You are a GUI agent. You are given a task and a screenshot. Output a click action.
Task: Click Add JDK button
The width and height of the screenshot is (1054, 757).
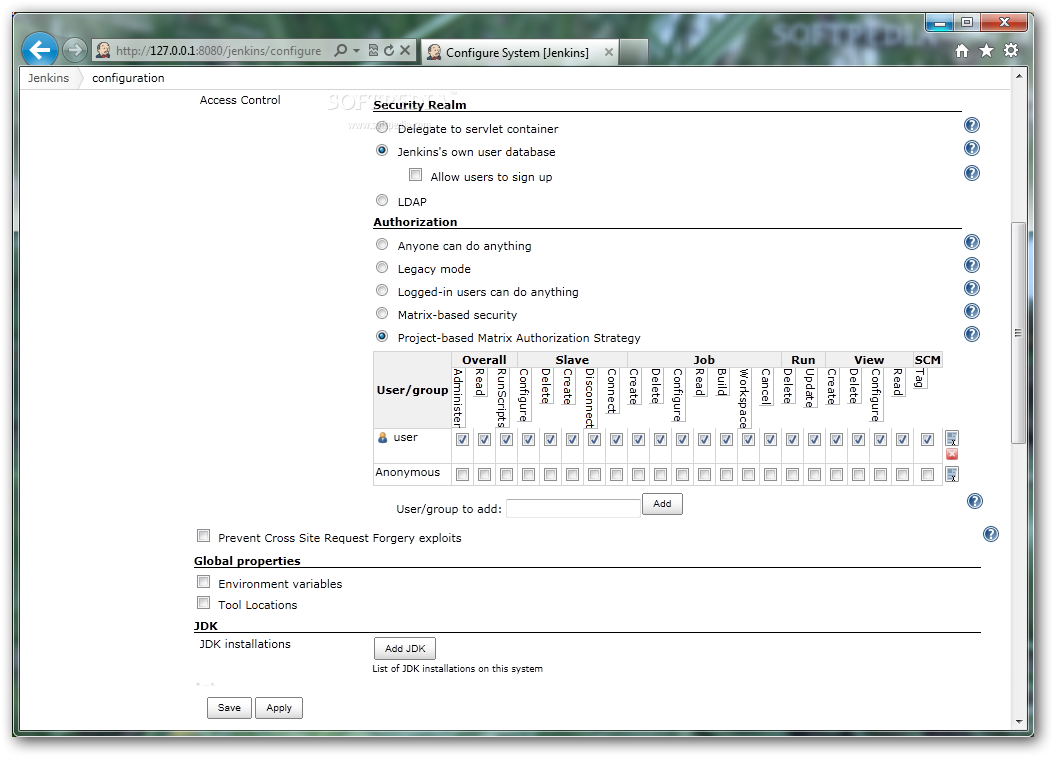405,649
